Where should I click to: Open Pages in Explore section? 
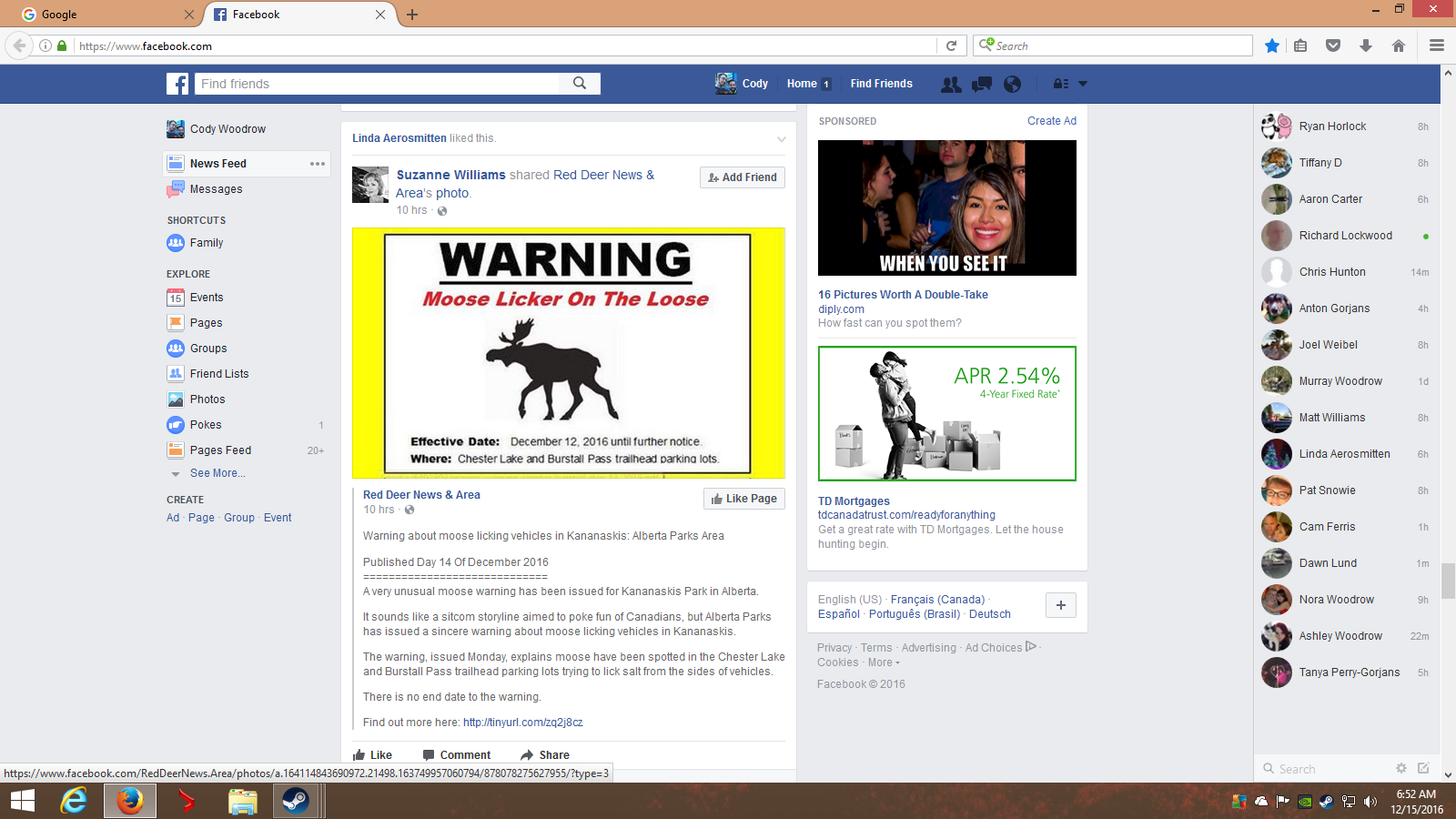(x=206, y=323)
